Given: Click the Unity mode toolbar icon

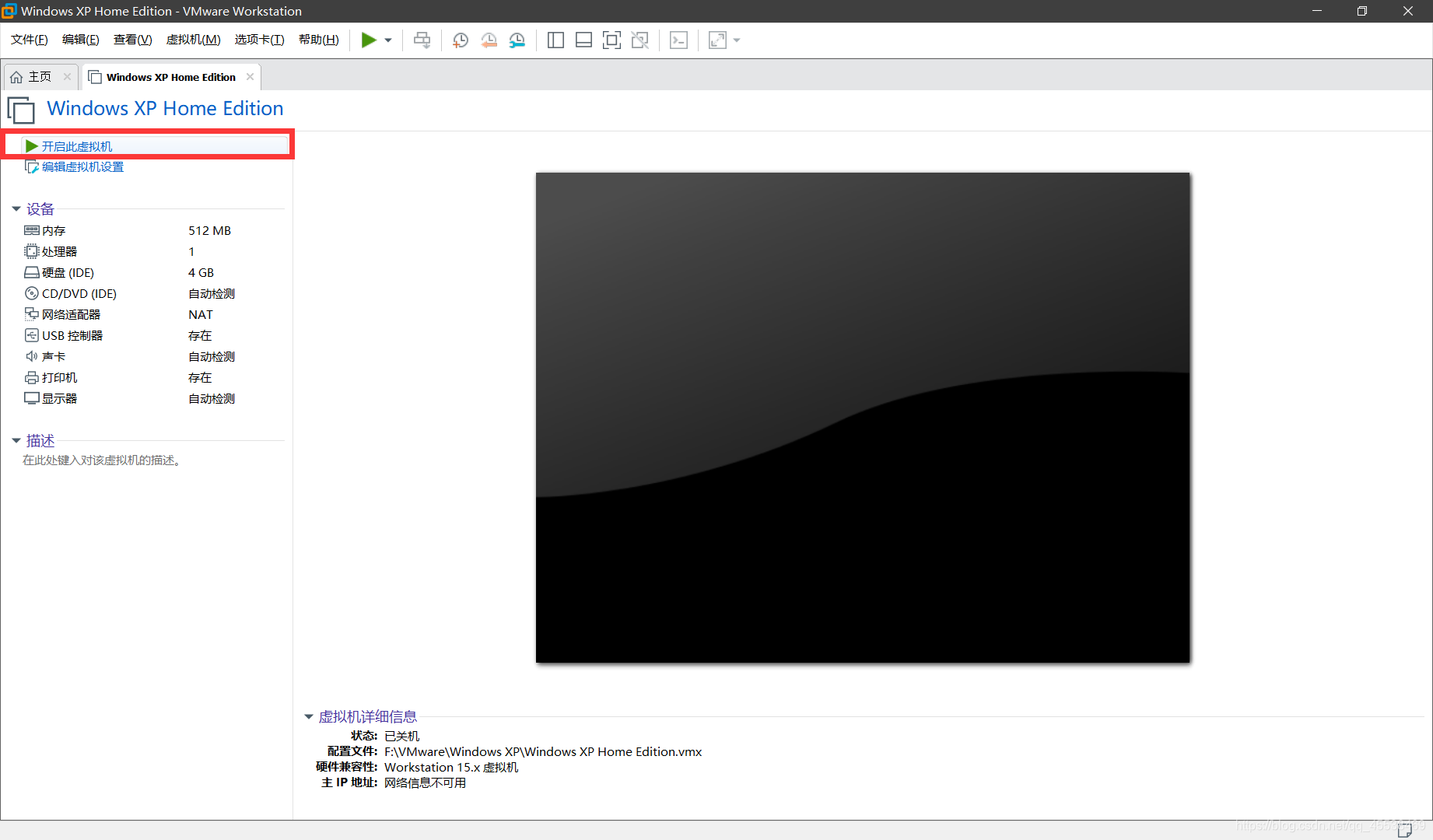Looking at the screenshot, I should coord(640,40).
